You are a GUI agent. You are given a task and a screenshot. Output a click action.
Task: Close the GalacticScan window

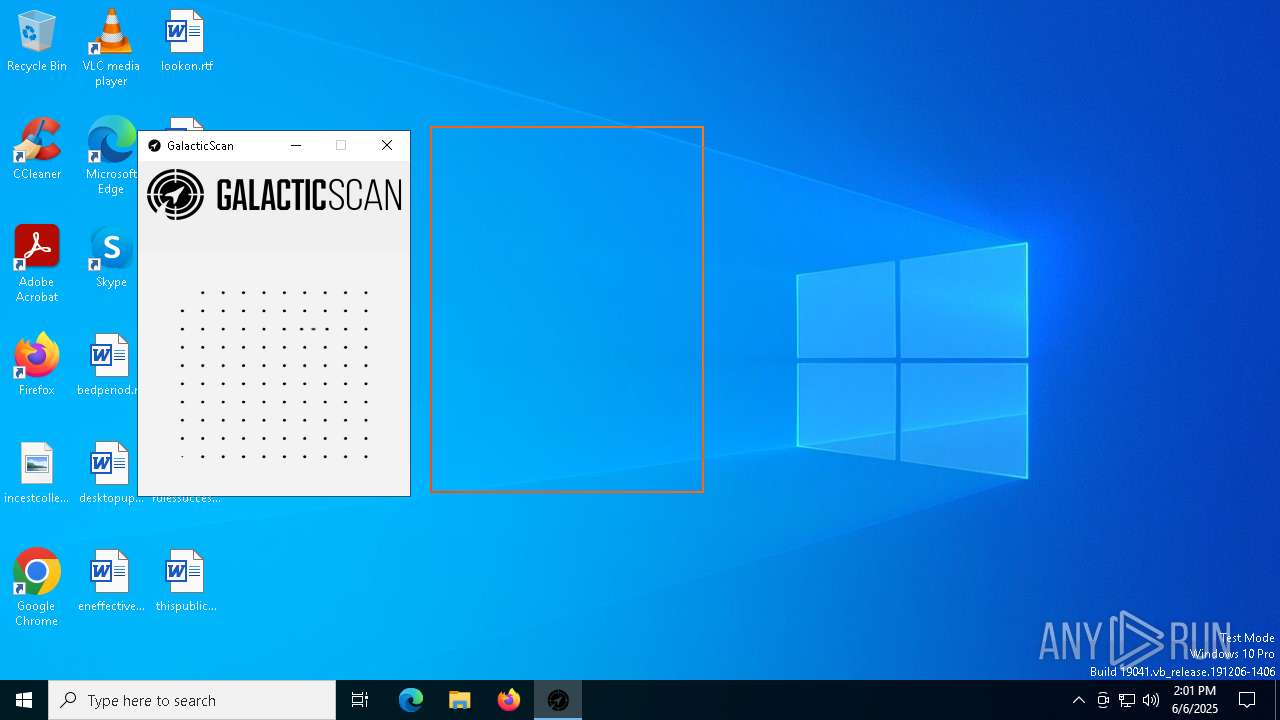[387, 146]
